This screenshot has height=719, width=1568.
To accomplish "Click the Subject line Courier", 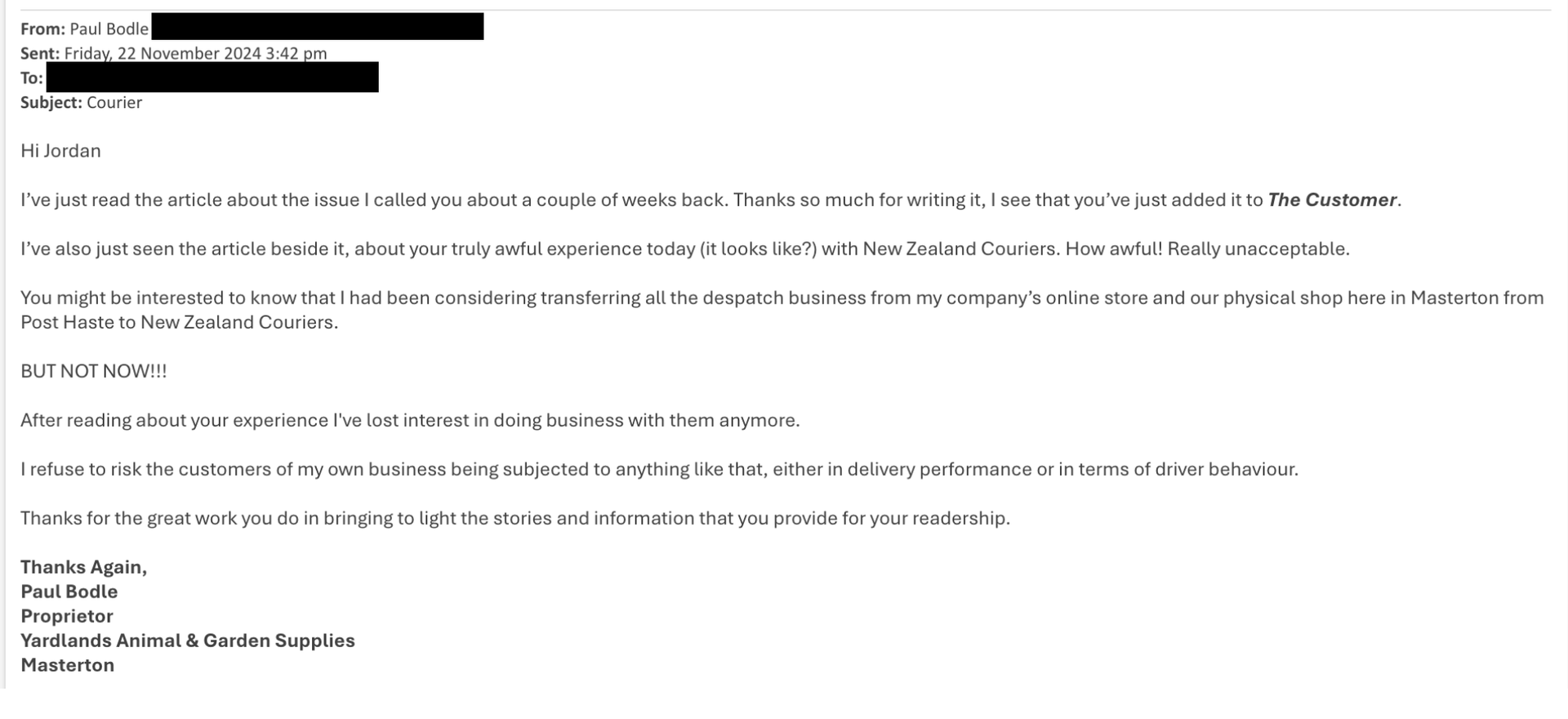I will 114,102.
